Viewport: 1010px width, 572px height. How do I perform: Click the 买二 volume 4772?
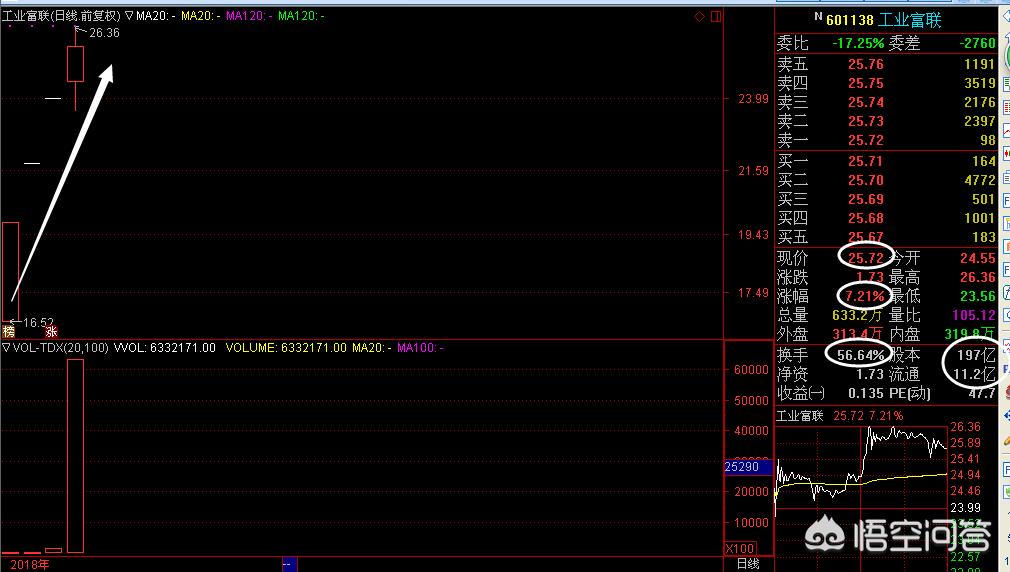click(980, 180)
